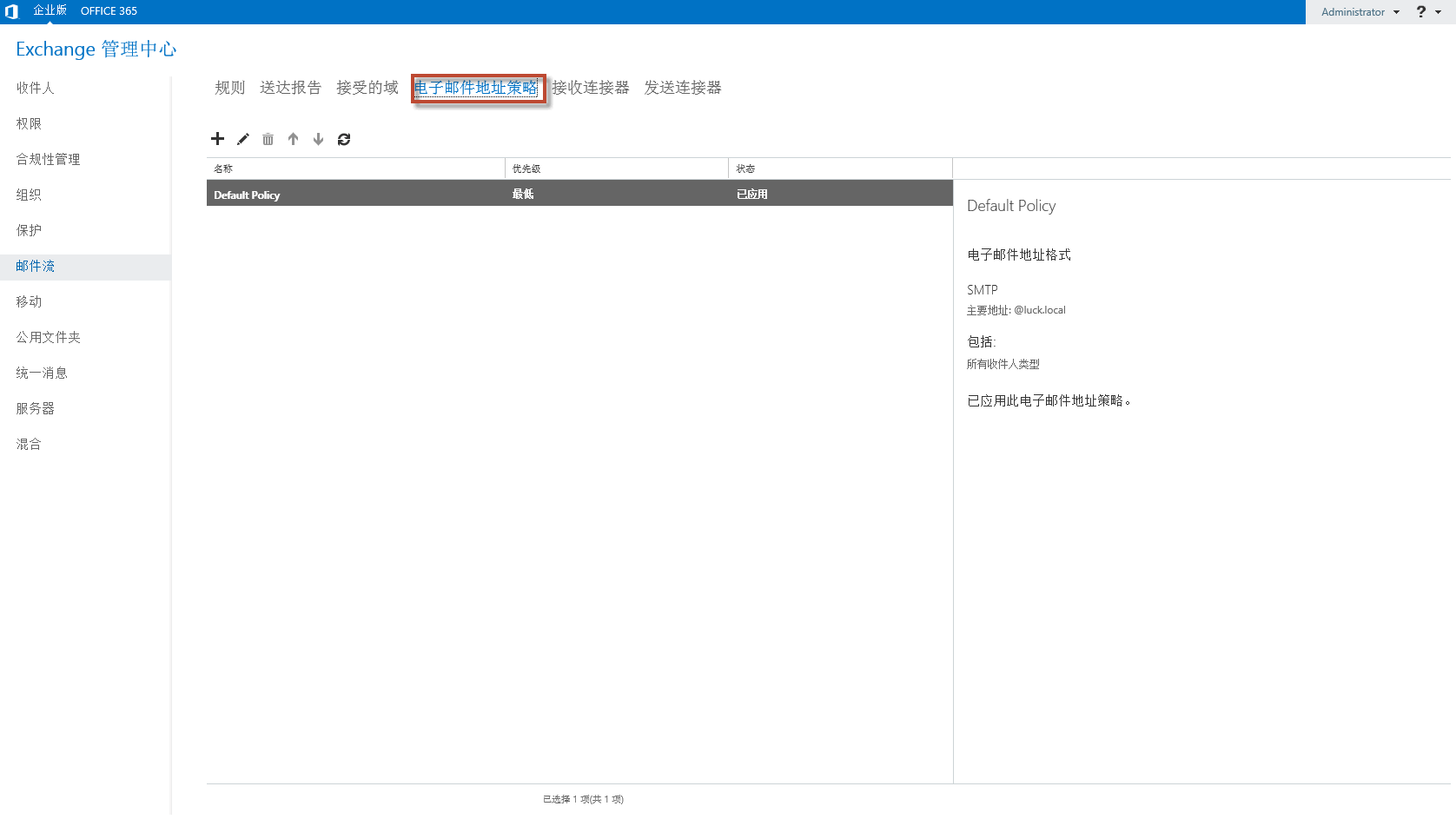
Task: Open the 服务器 section
Action: tap(35, 408)
